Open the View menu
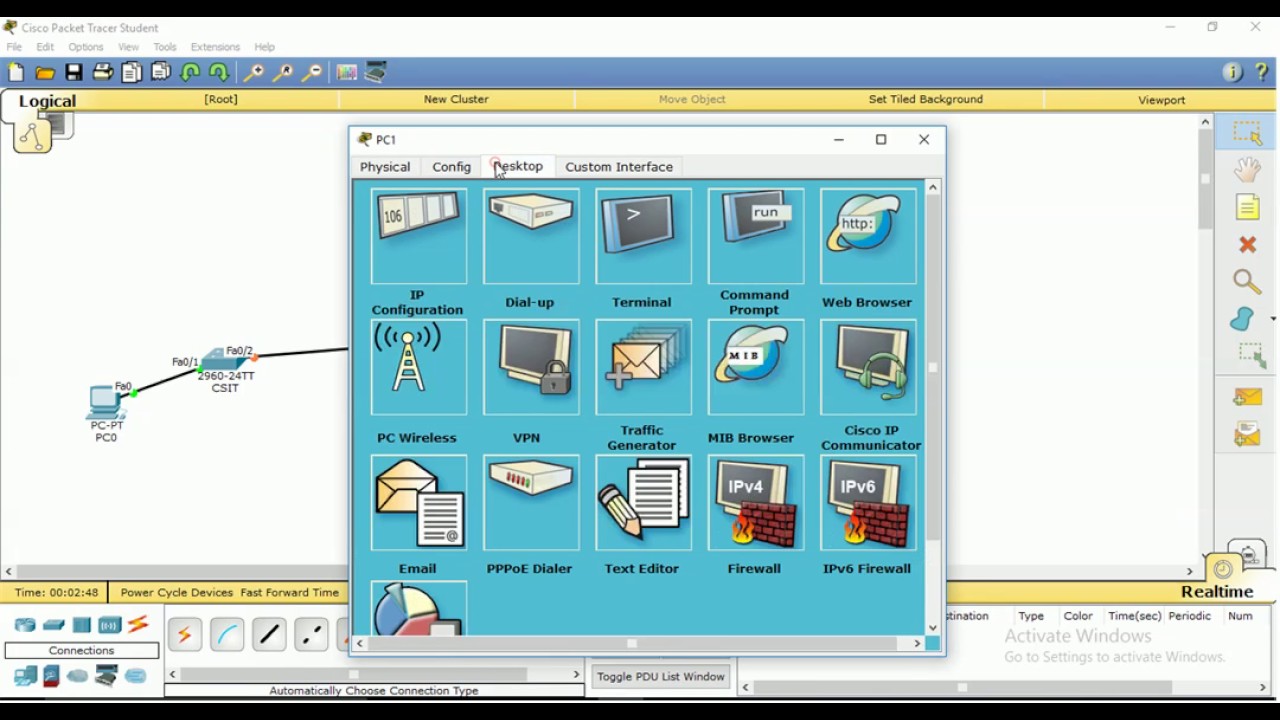Image resolution: width=1280 pixels, height=720 pixels. [128, 47]
